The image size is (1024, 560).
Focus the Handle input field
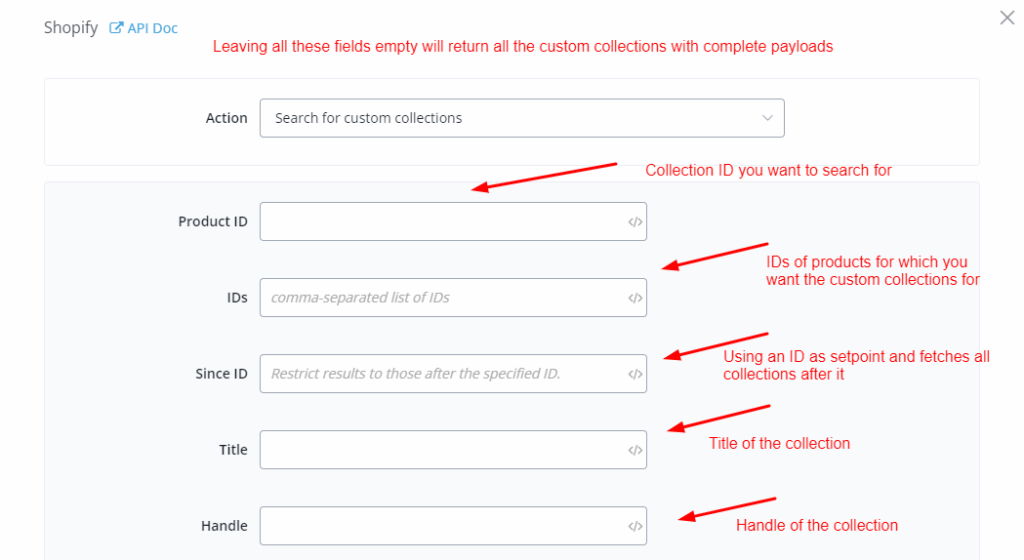click(x=440, y=526)
